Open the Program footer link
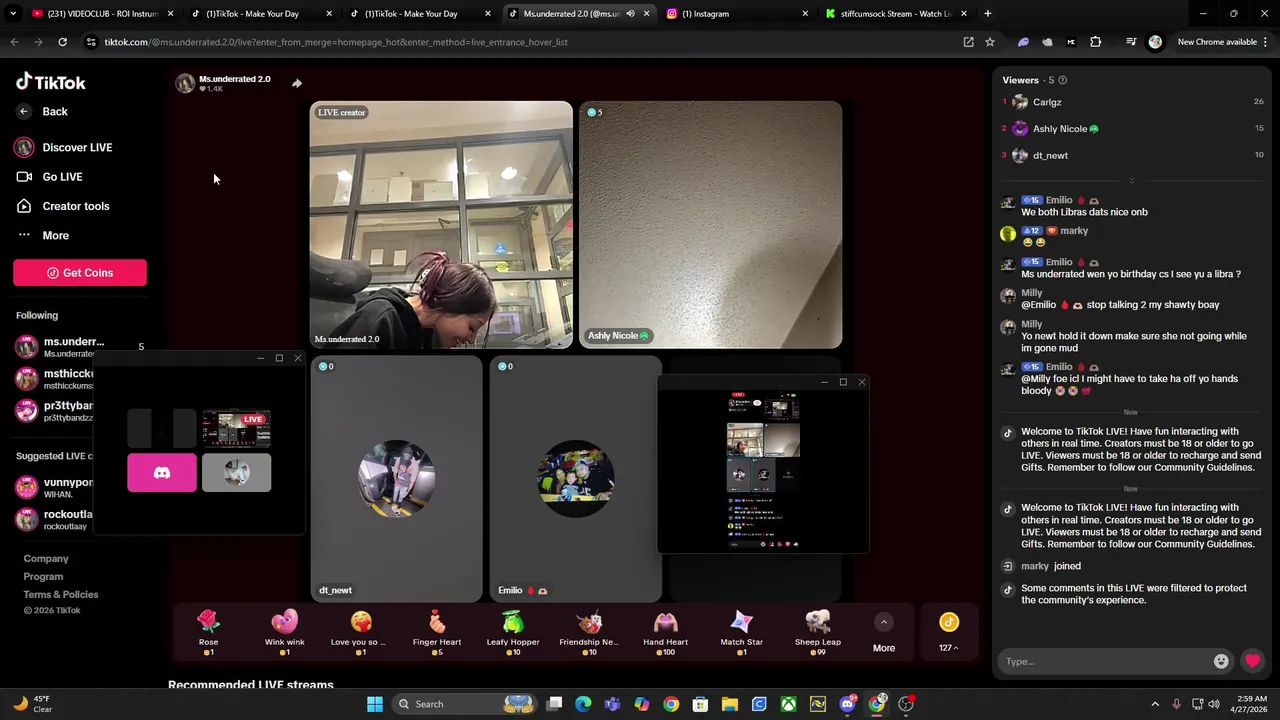The image size is (1280, 720). point(43,577)
